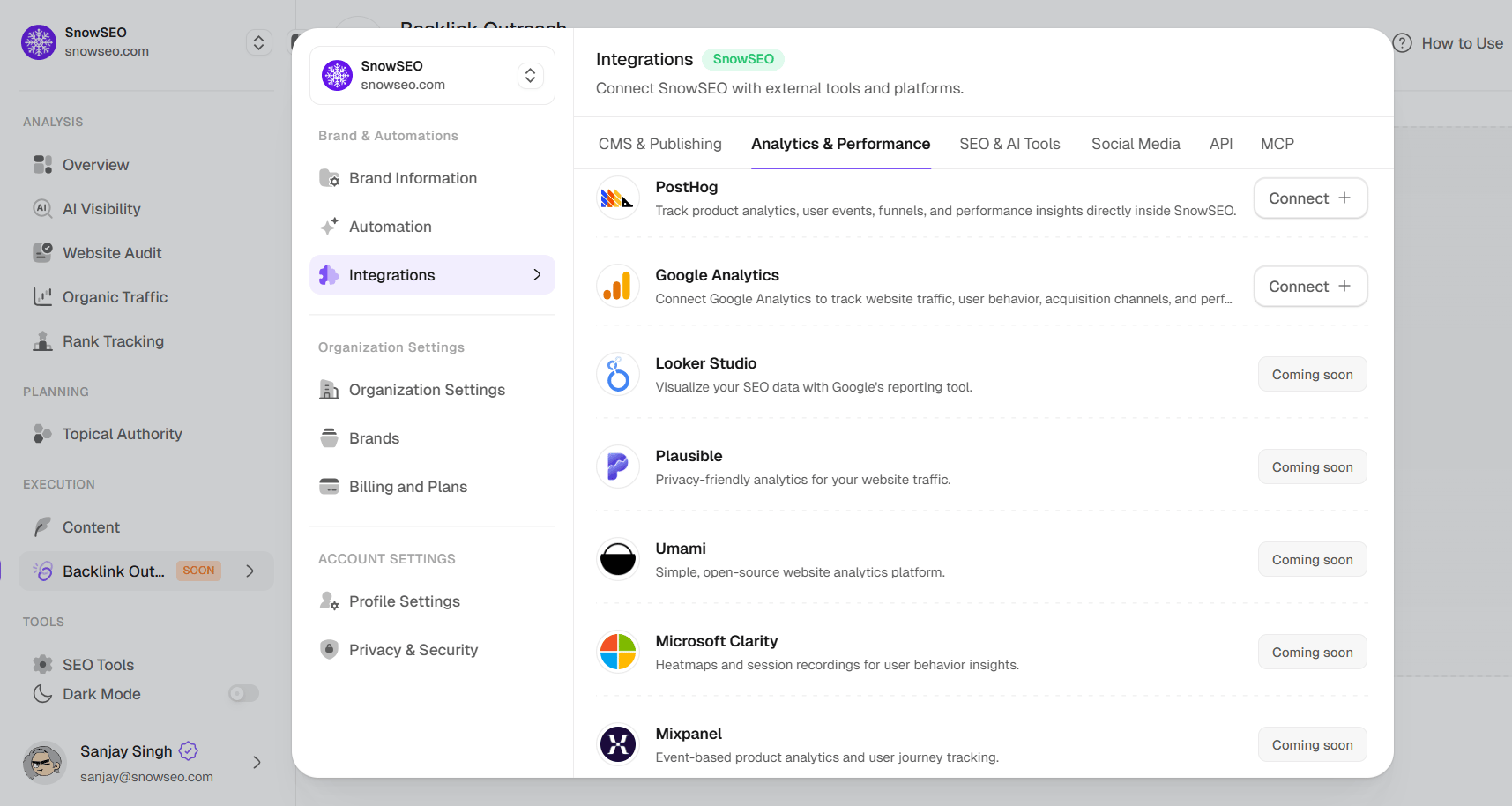
Task: Select the Analytics & Performance tab
Action: tap(840, 144)
